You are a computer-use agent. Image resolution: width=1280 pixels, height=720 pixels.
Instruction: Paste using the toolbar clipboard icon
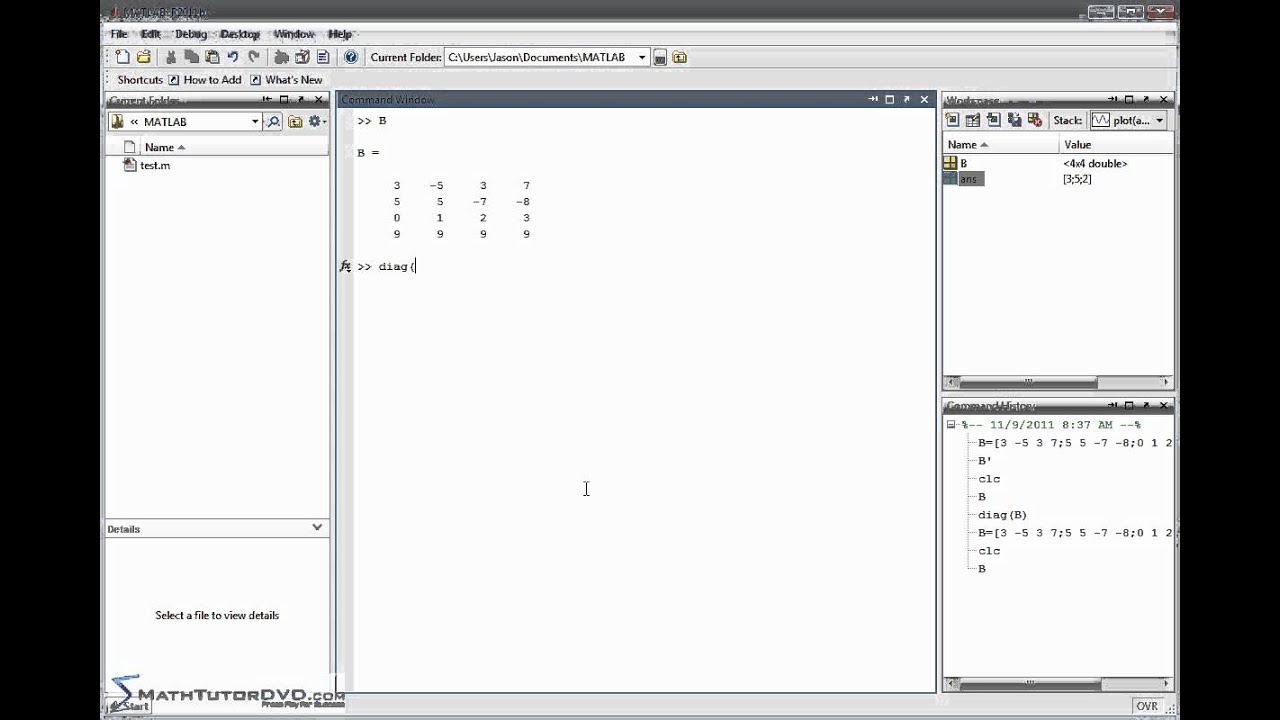(x=212, y=57)
